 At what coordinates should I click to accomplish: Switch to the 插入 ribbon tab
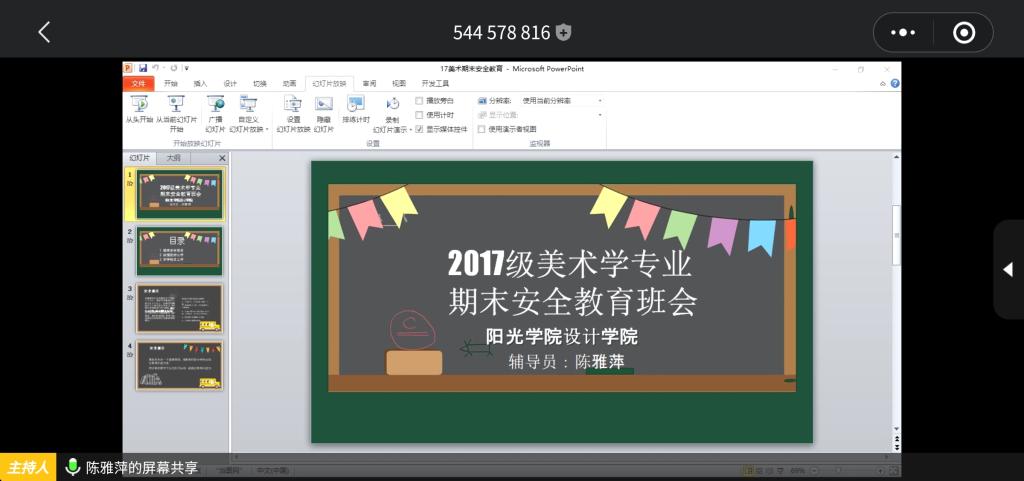[200, 84]
